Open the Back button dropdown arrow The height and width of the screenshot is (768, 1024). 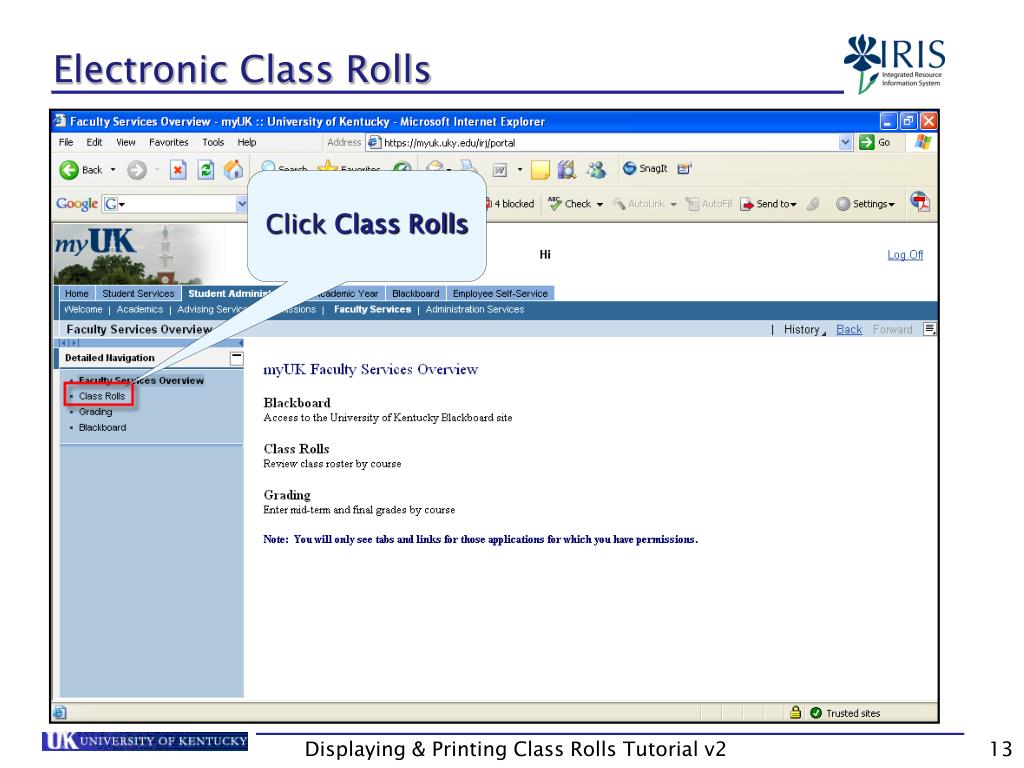(112, 170)
